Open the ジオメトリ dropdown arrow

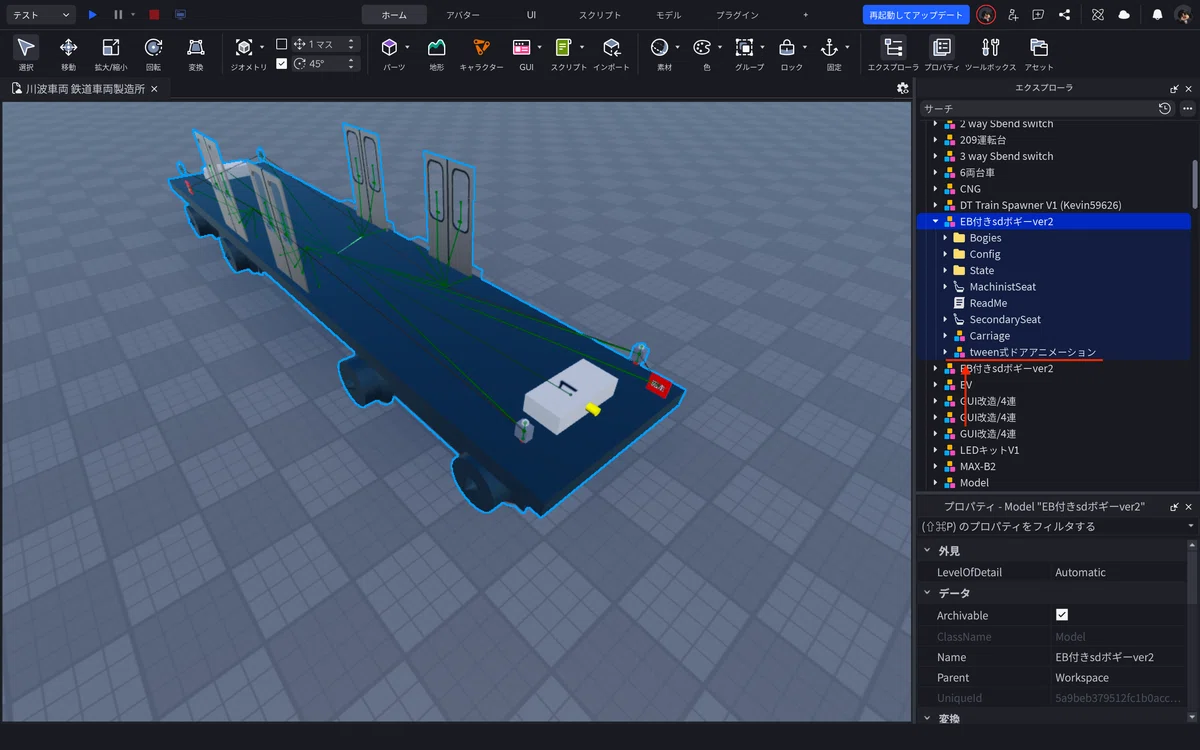(x=262, y=47)
